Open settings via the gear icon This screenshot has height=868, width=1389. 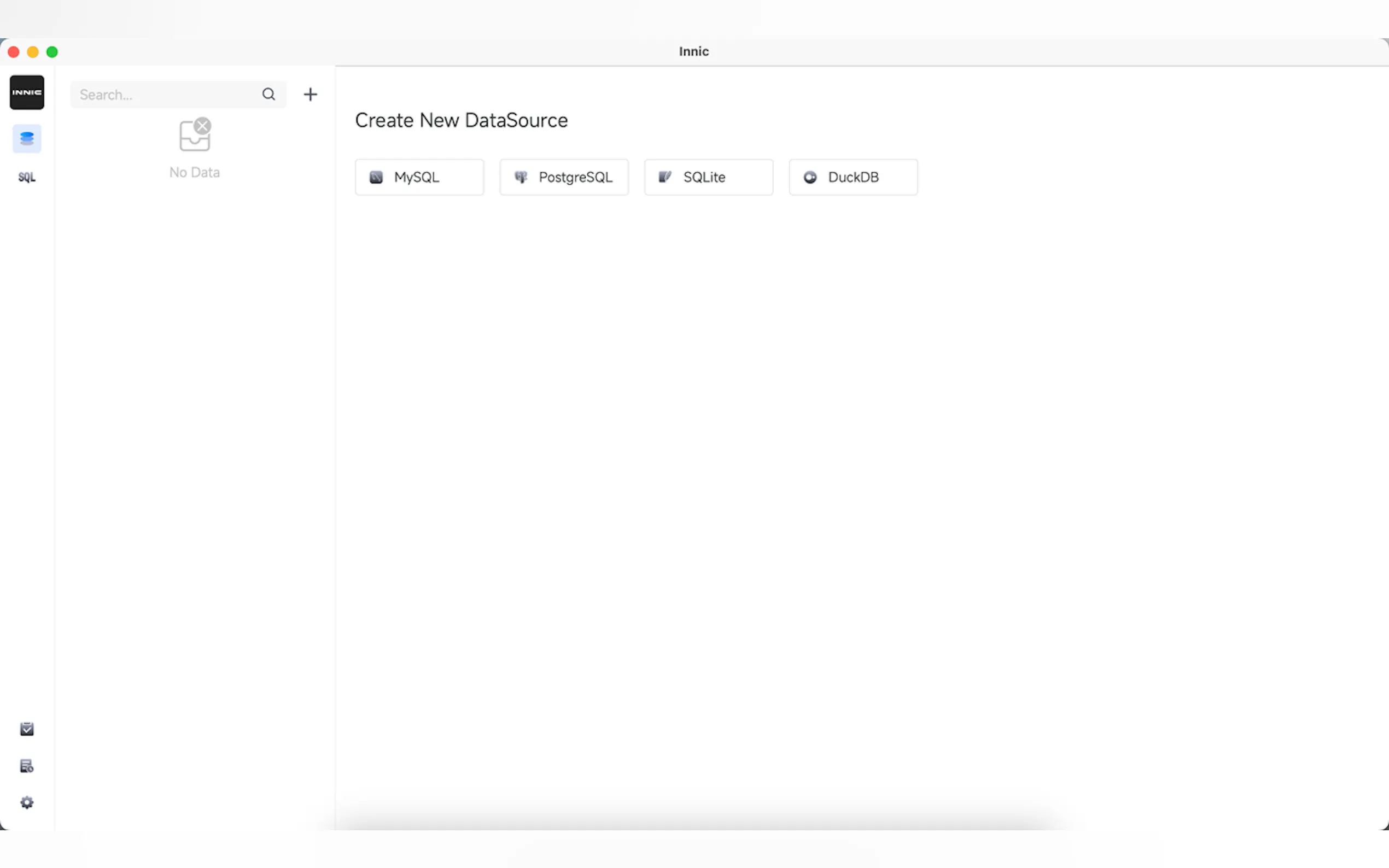tap(26, 802)
